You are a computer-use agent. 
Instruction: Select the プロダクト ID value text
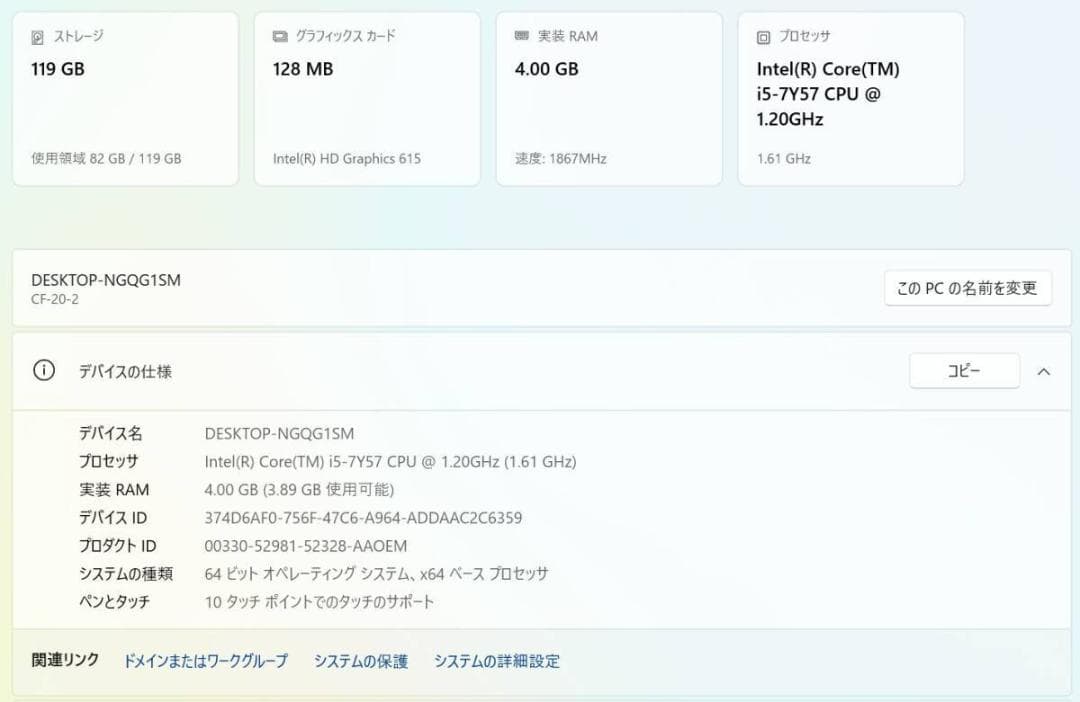coord(306,546)
